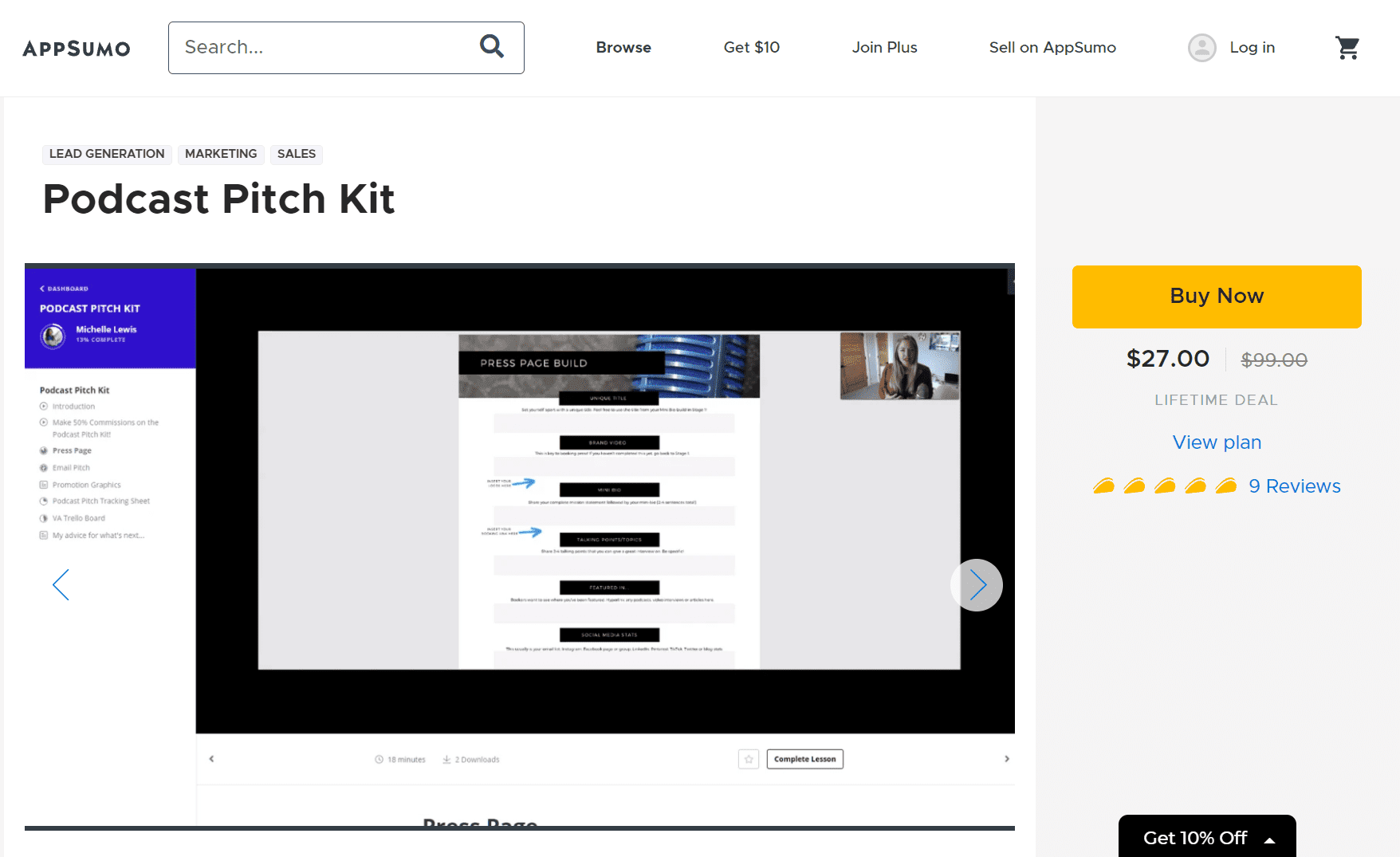Select the MARKETING tag
The height and width of the screenshot is (857, 1400).
point(221,154)
